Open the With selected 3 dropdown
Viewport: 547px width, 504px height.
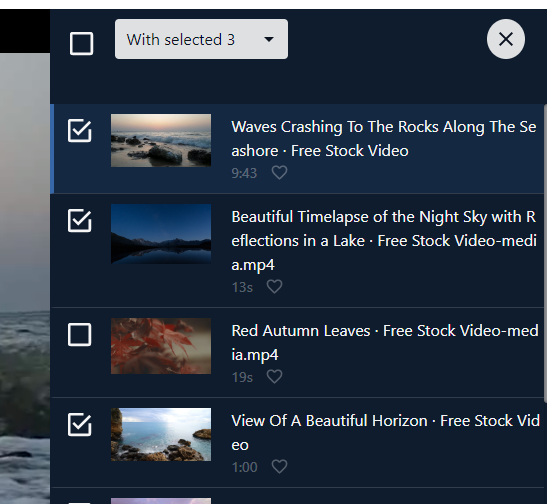click(201, 39)
